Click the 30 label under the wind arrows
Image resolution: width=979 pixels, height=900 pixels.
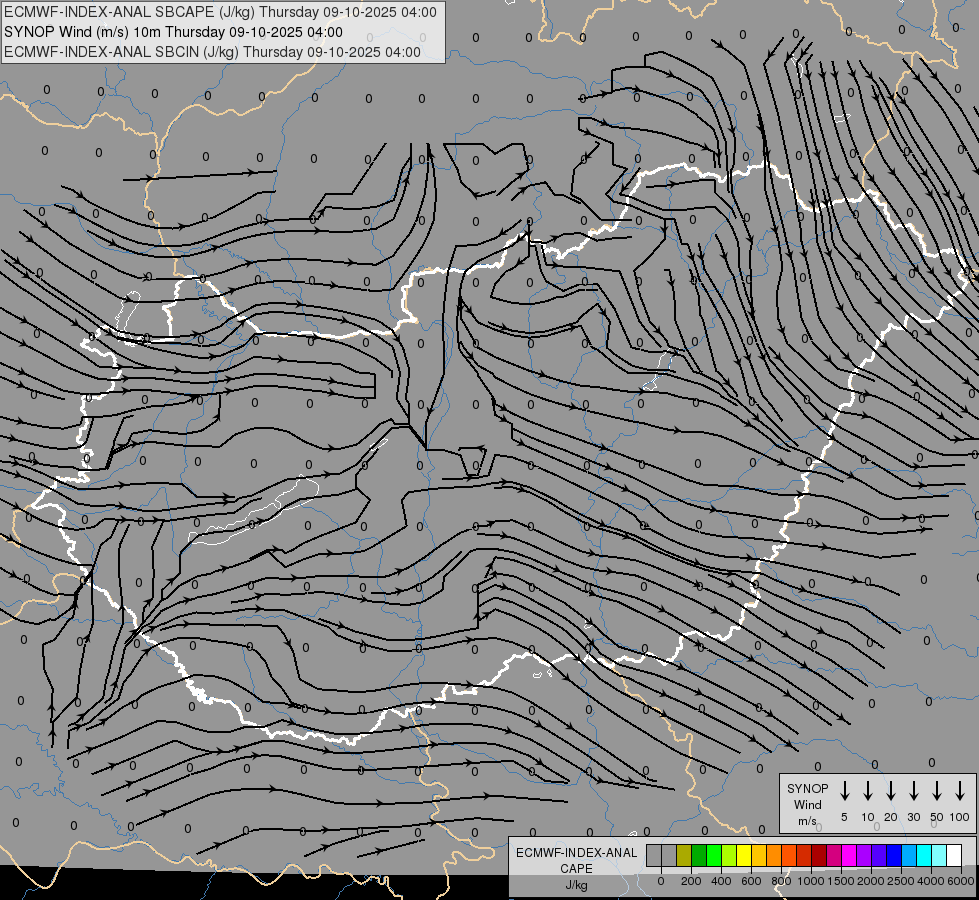913,817
